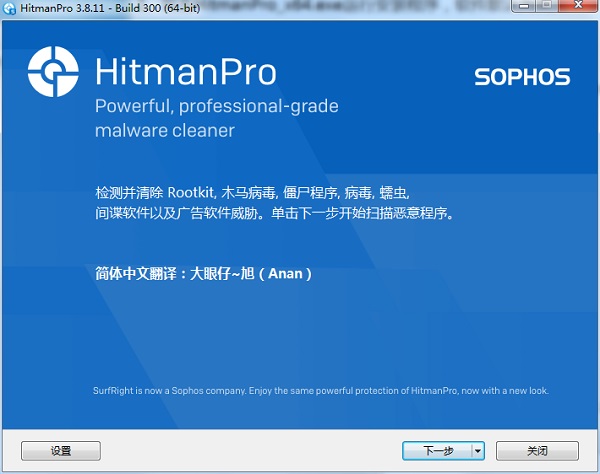Viewport: 600px width, 474px height.
Task: Click the HitmanPro crosshair logo
Action: tap(53, 72)
